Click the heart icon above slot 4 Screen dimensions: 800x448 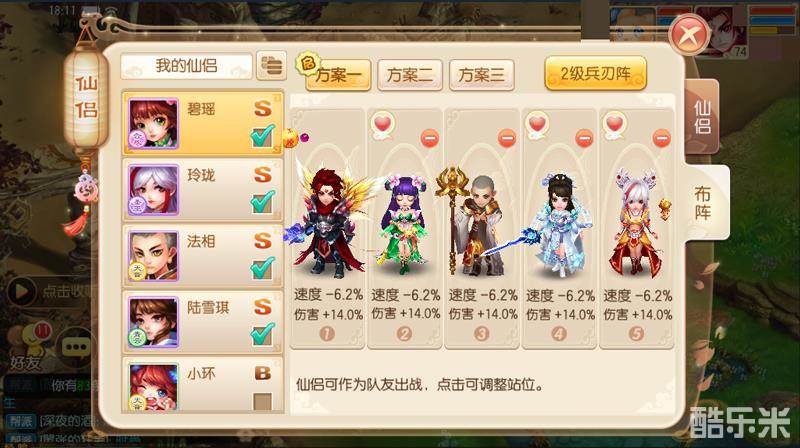pos(537,124)
